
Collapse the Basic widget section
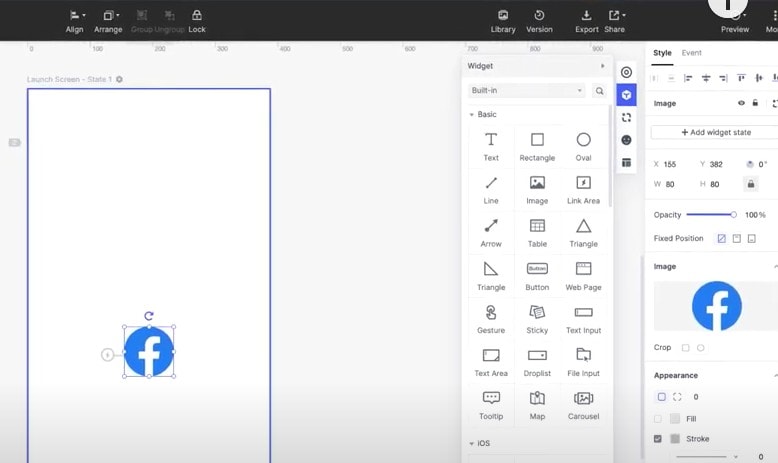point(471,115)
